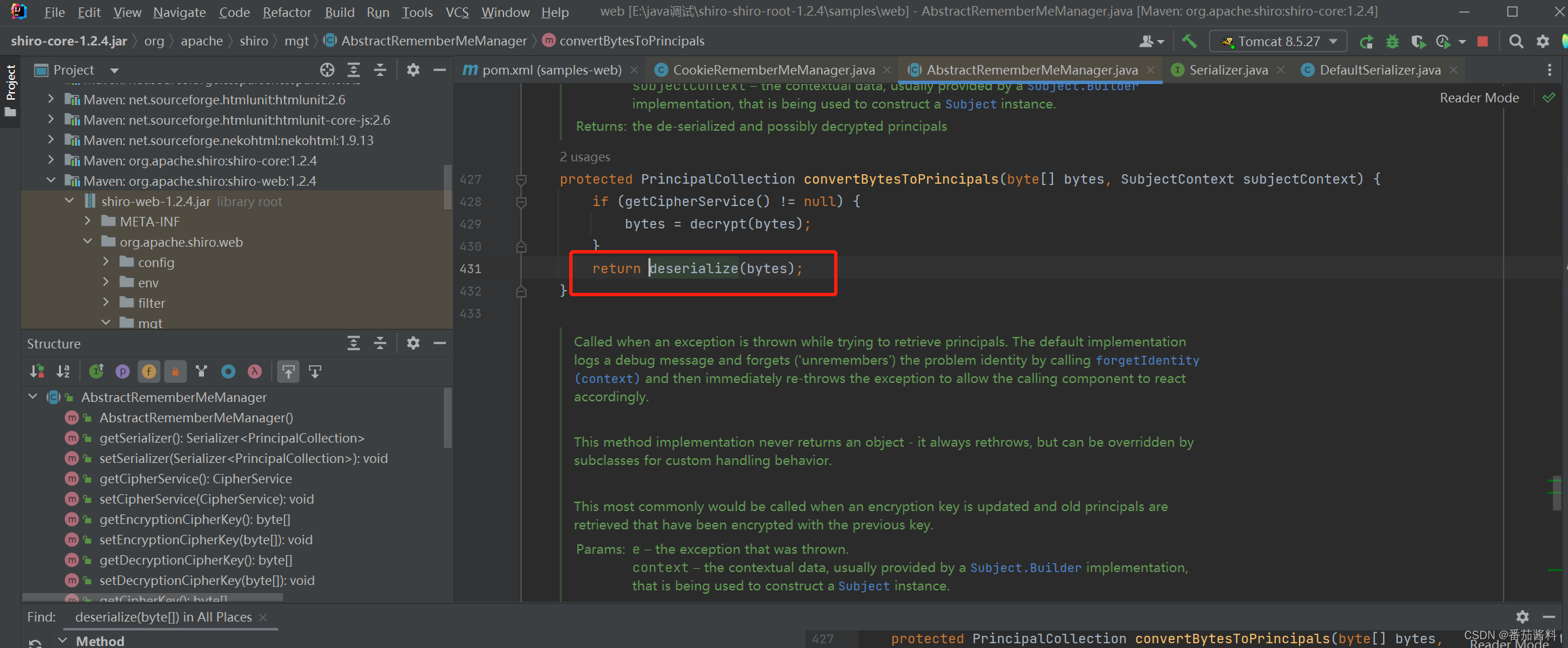Collapse AbstractRememberMeManager in Structure tree

33,397
